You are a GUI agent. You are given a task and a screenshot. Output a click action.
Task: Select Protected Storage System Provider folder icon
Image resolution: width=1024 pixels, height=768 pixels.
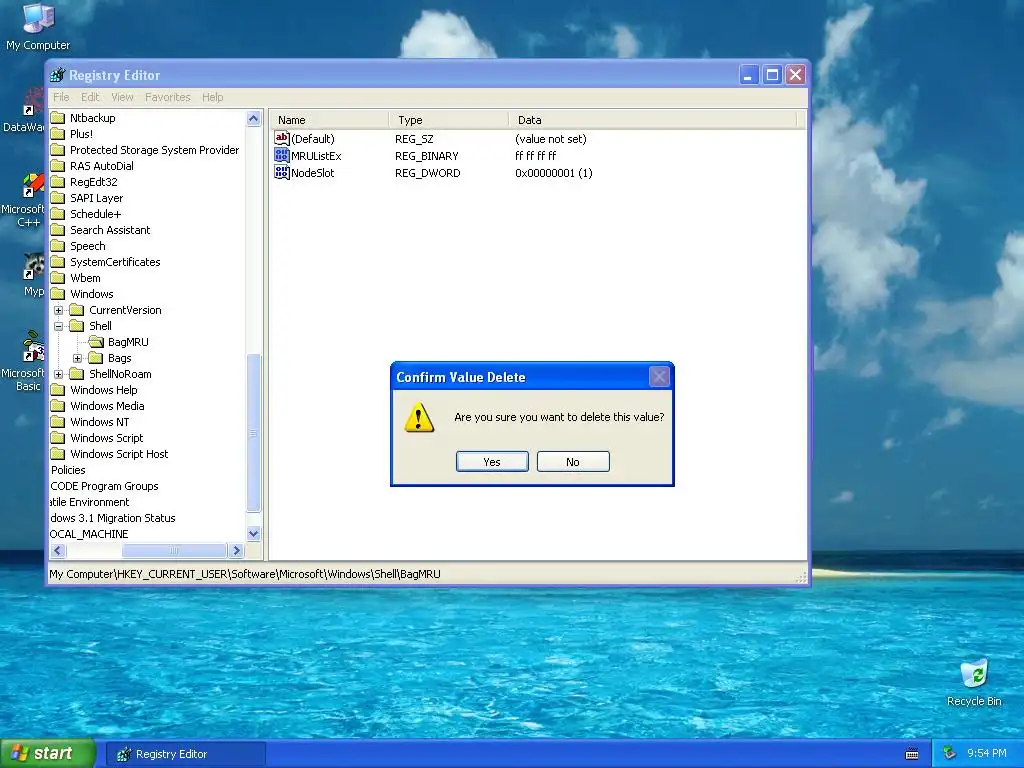[x=58, y=150]
